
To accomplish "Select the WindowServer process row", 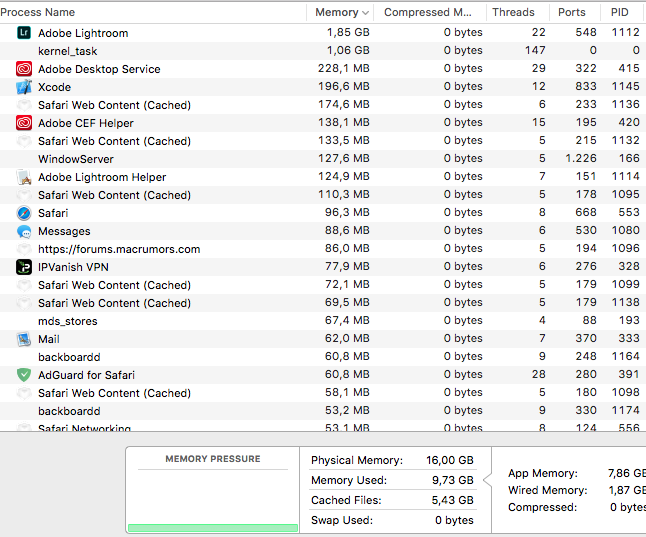I will pyautogui.click(x=323, y=159).
